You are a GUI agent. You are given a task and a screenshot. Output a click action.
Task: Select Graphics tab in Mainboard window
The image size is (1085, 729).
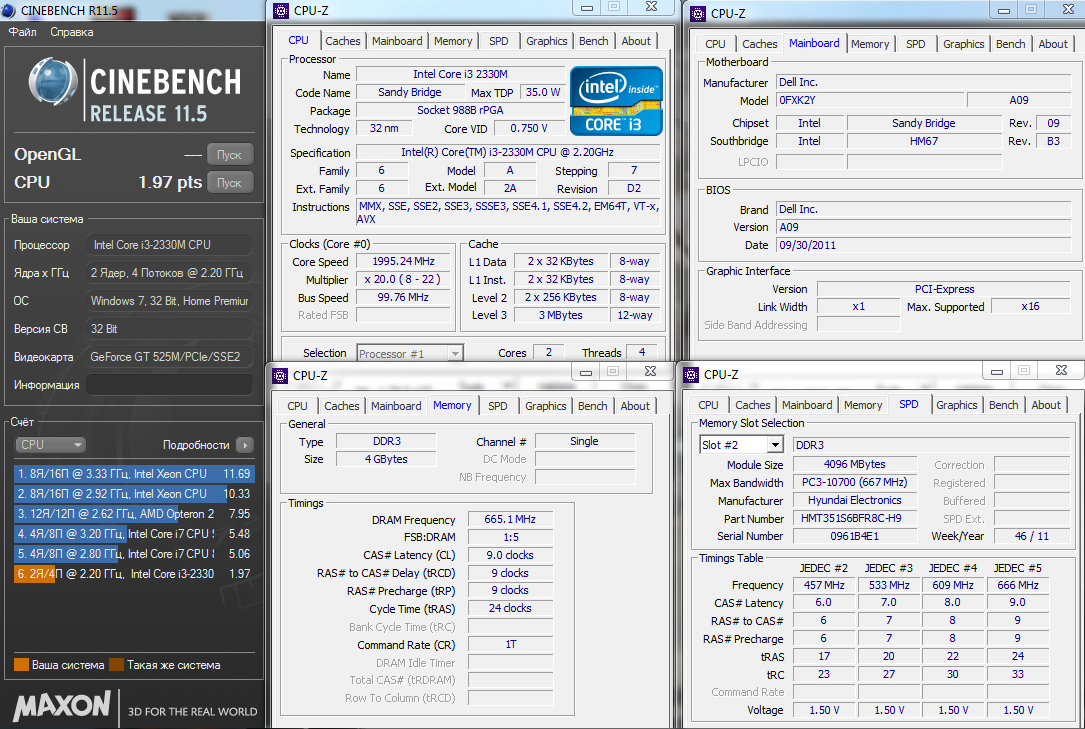pyautogui.click(x=963, y=44)
